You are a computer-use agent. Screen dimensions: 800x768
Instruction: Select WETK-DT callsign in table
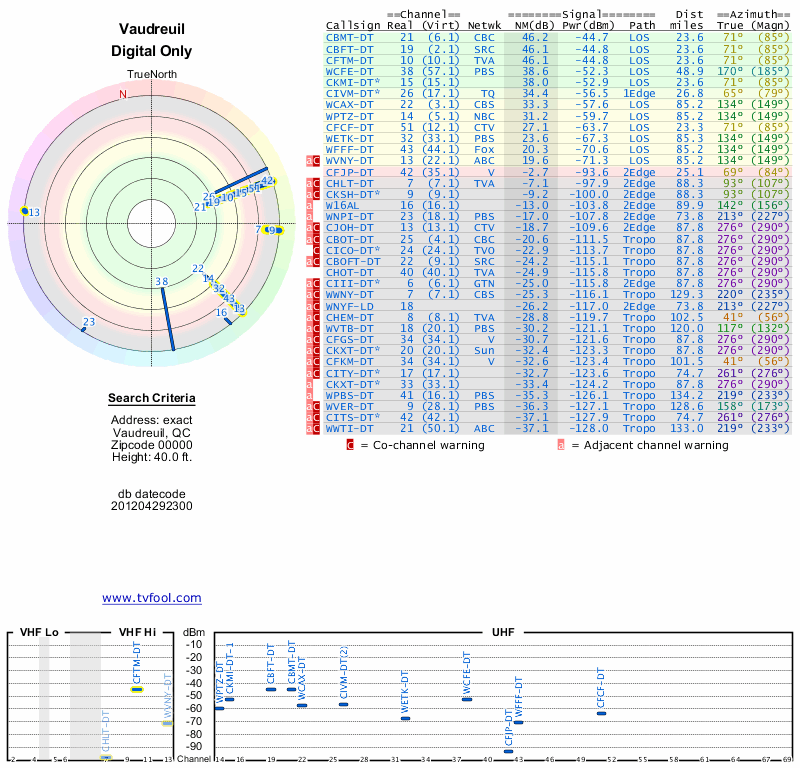[349, 138]
